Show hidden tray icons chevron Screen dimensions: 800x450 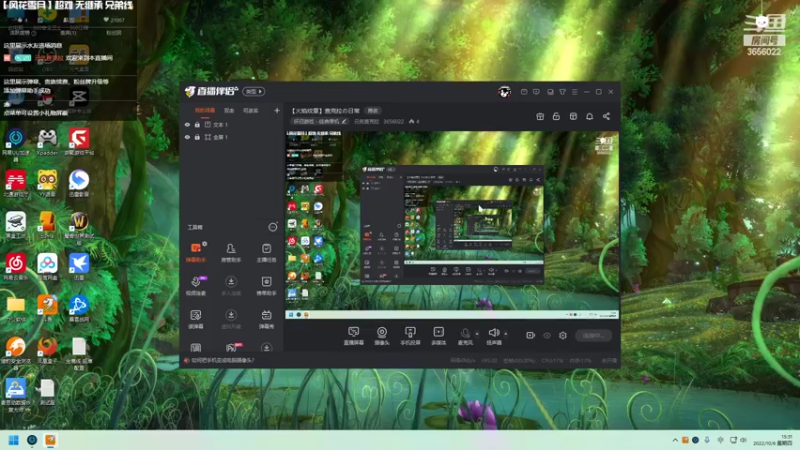tap(675, 440)
